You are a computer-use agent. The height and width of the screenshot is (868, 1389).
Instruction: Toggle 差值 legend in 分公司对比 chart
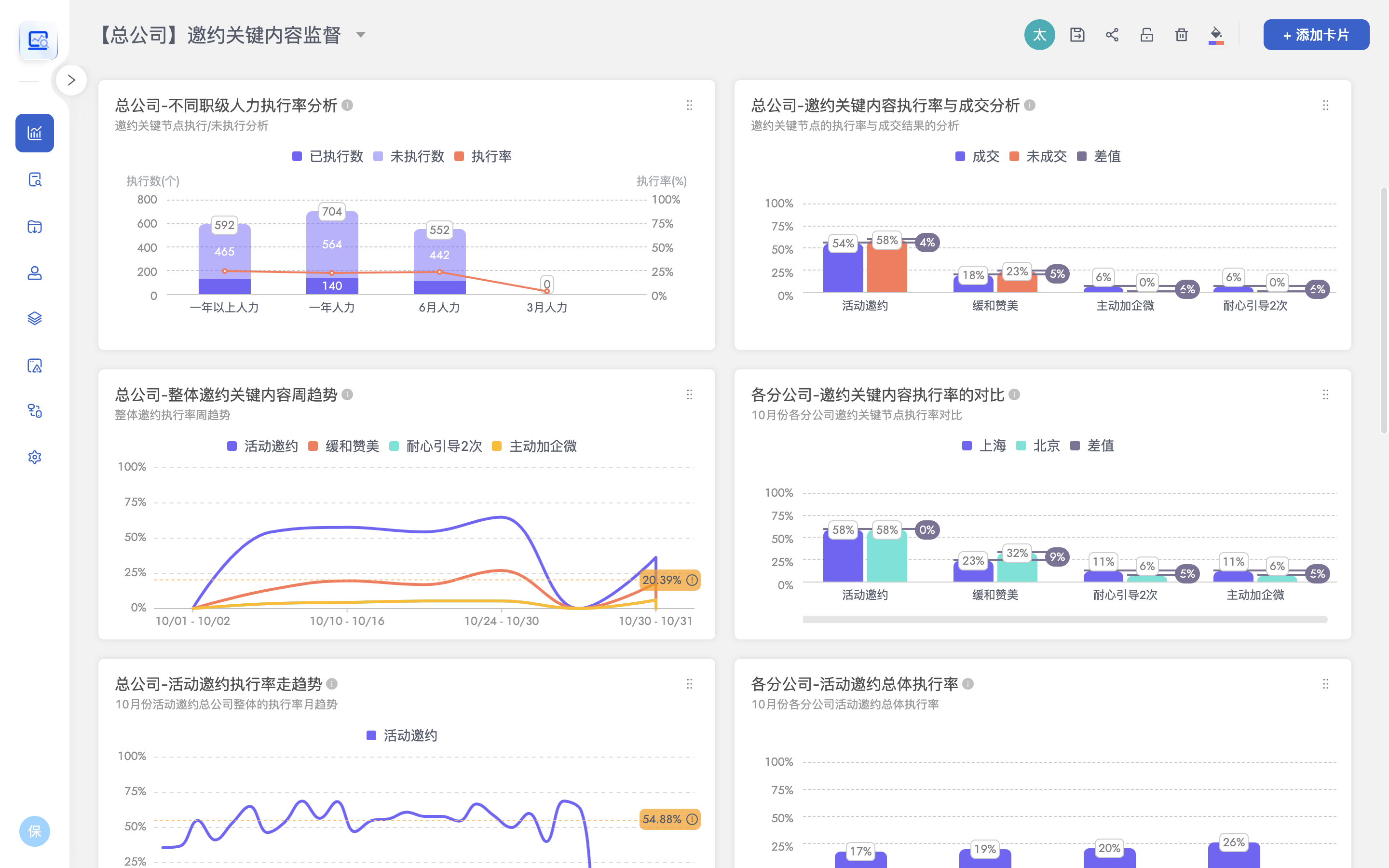click(1092, 446)
